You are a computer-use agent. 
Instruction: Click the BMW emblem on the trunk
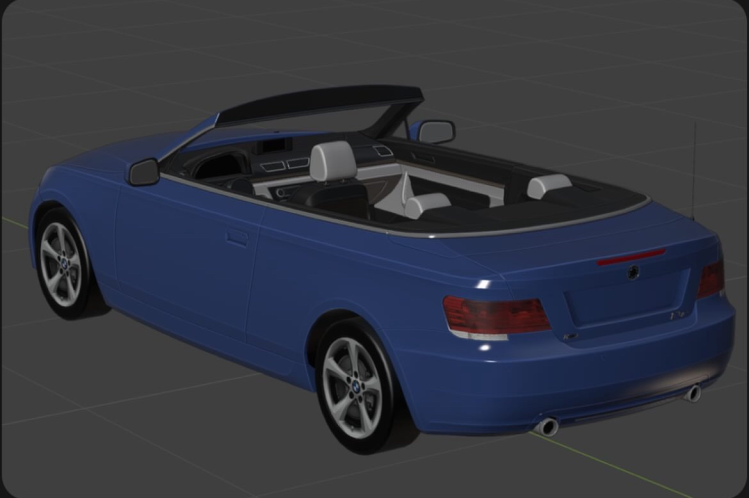click(633, 272)
